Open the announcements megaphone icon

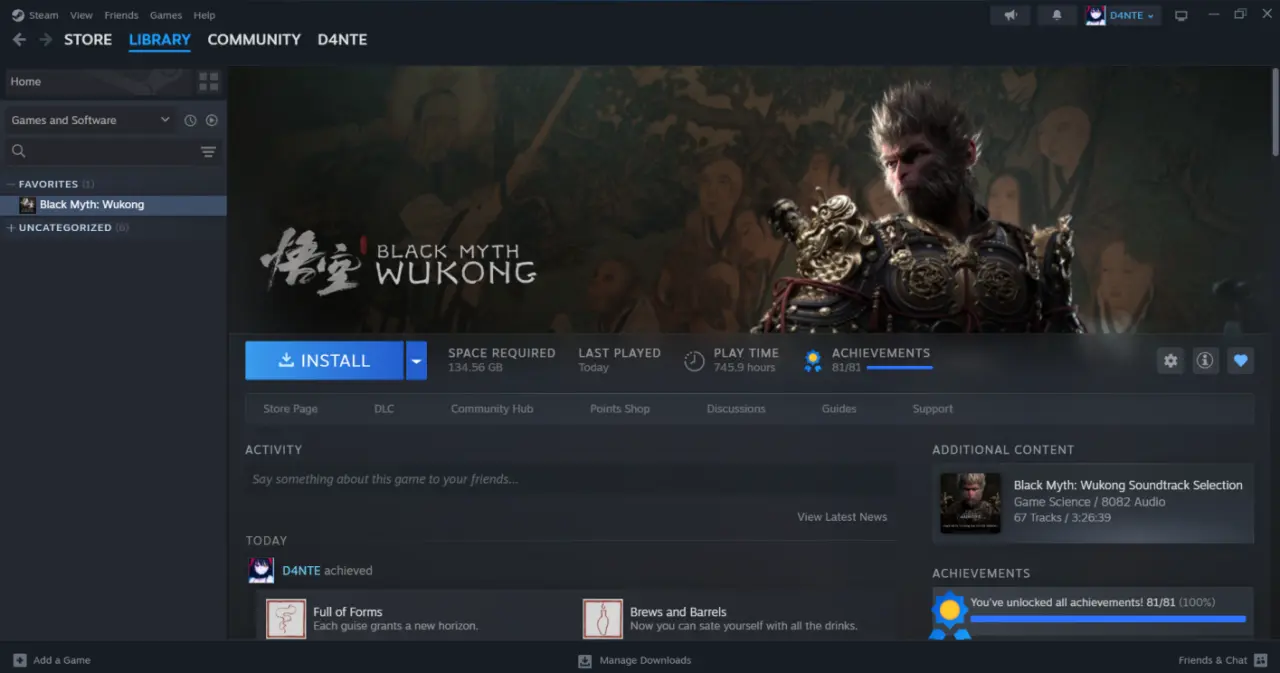click(x=1010, y=15)
